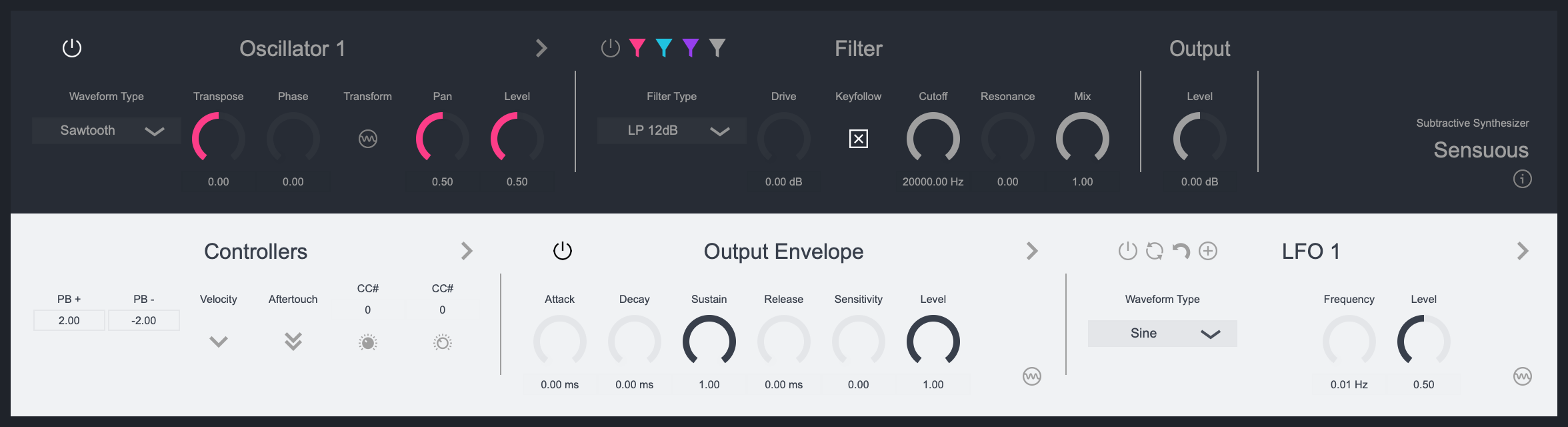This screenshot has height=427, width=1568.
Task: Select the cyan filter slot icon
Action: (x=664, y=48)
